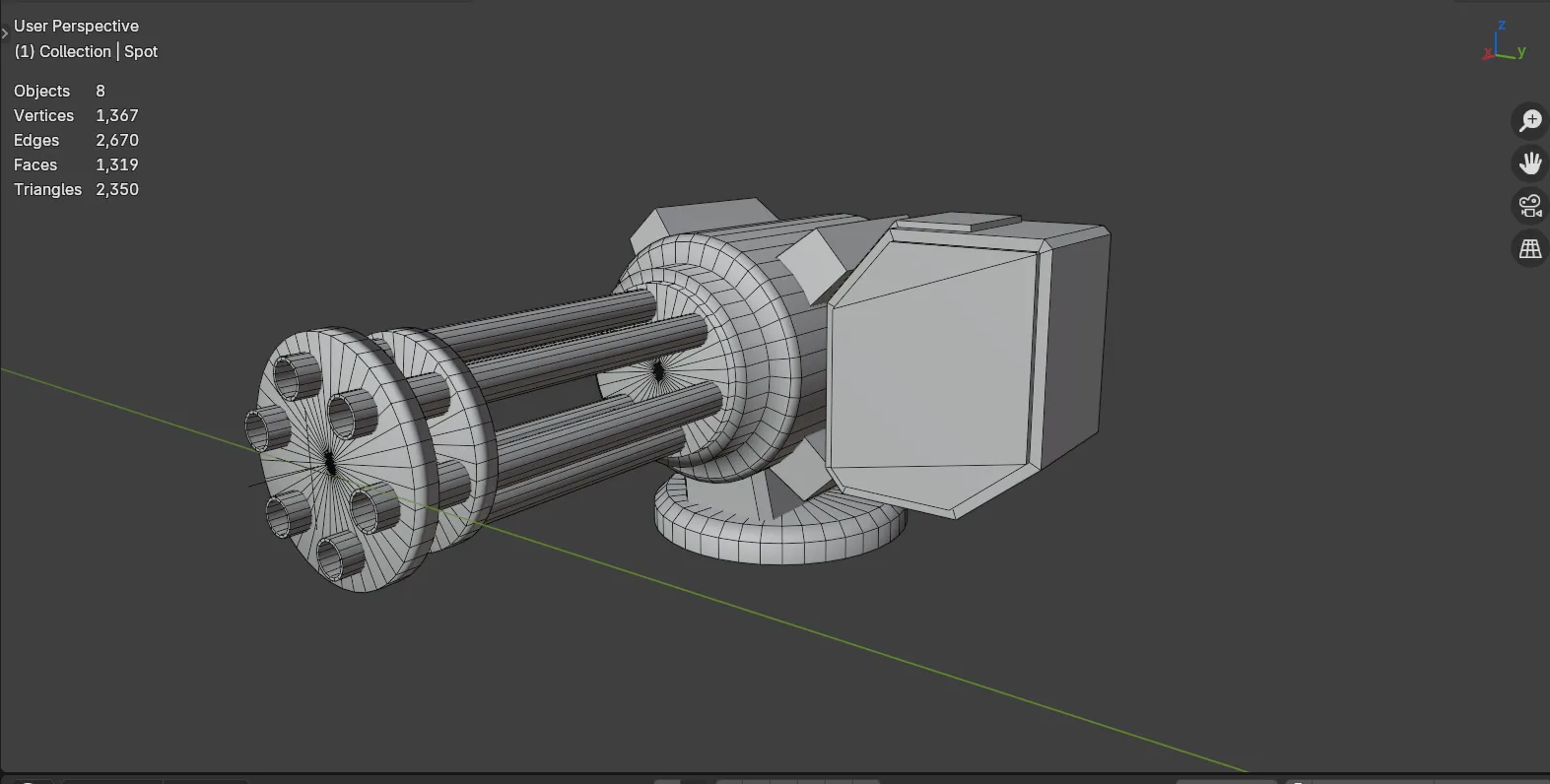Expand the hidden toolbar with the left arrow

click(5, 33)
